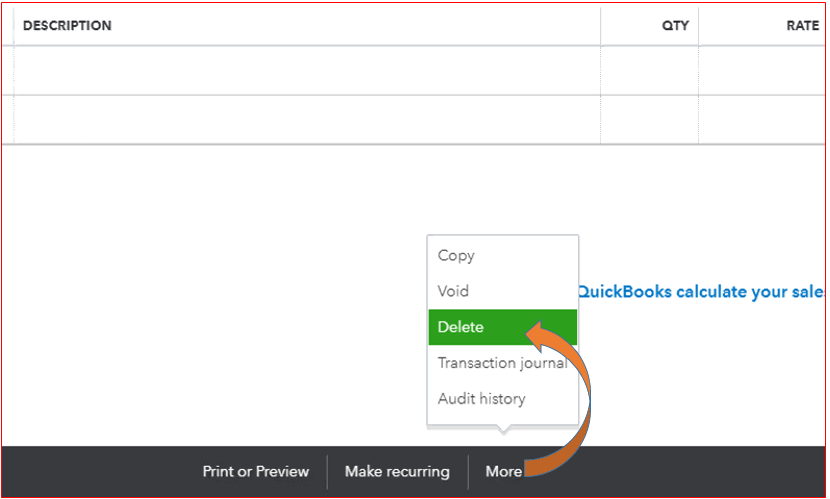Viewport: 830px width, 499px height.
Task: Click the first row's left edge handle
Action: click(8, 70)
